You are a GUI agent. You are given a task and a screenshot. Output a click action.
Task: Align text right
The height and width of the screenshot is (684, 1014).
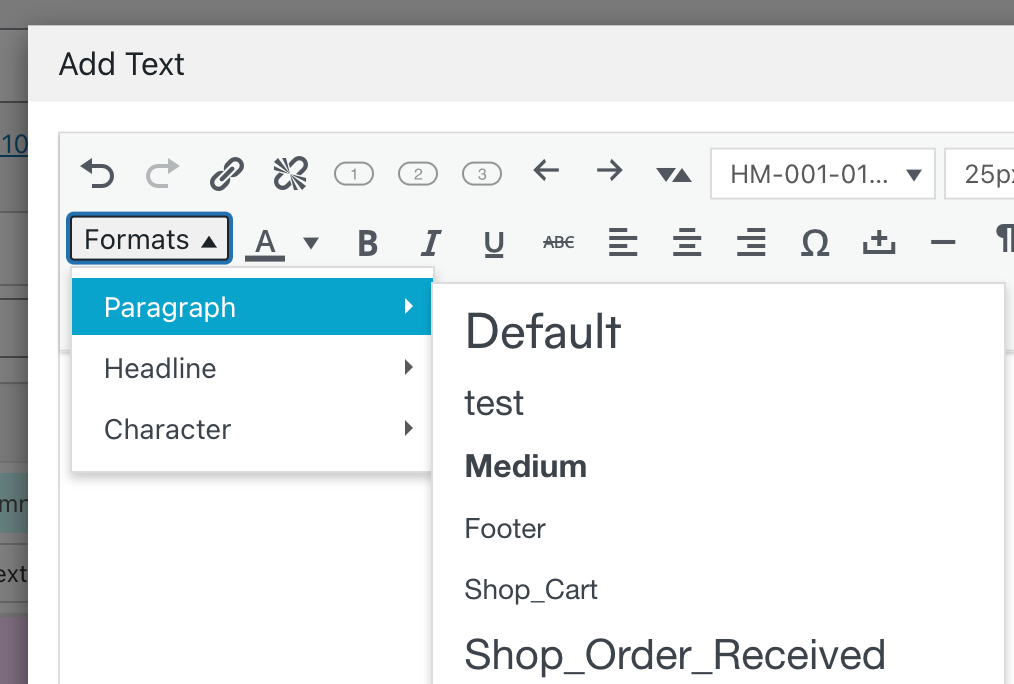(x=751, y=242)
